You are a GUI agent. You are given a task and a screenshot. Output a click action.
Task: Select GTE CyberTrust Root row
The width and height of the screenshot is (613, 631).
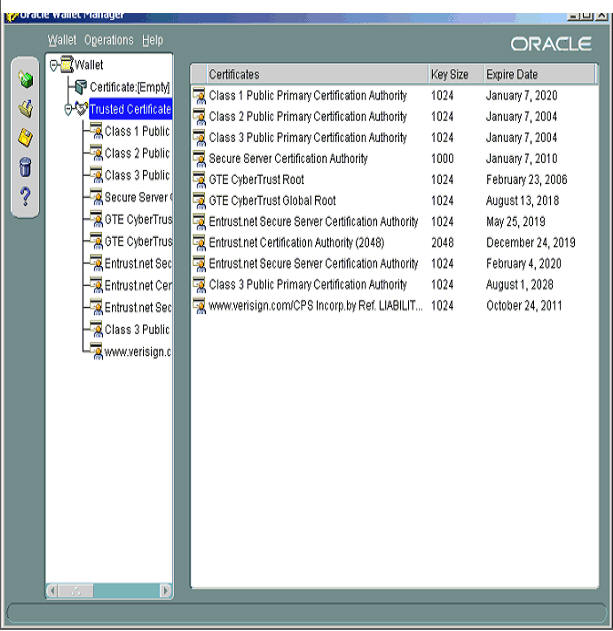[x=394, y=179]
